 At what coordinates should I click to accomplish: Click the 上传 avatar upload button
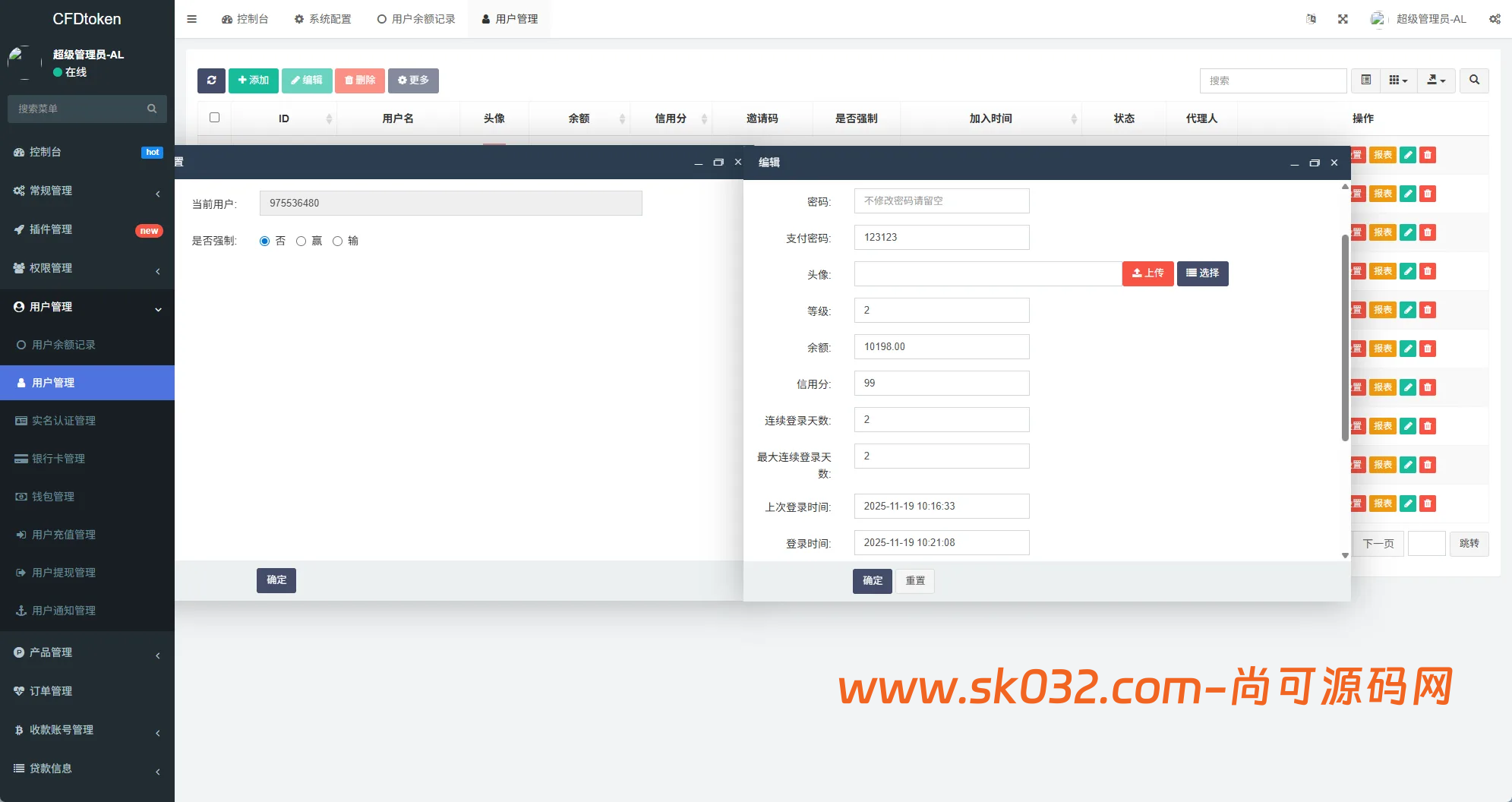(1148, 273)
